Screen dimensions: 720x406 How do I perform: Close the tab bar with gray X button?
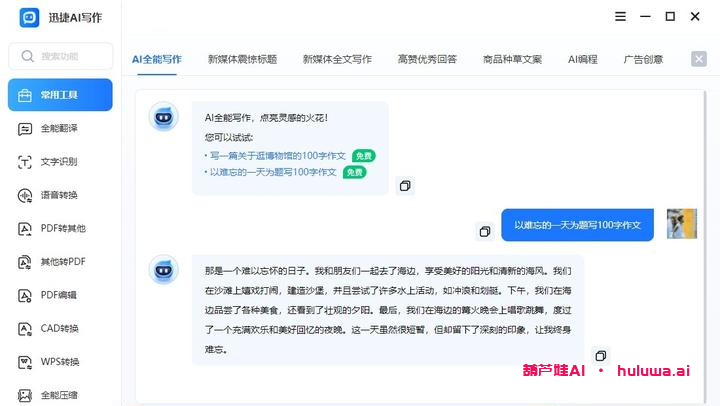pos(699,59)
